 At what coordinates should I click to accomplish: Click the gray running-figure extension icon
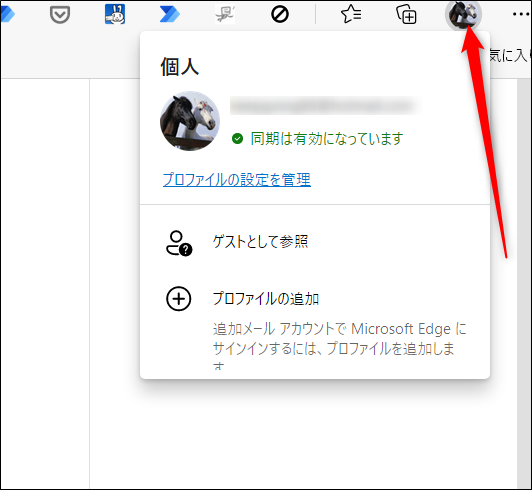(225, 15)
